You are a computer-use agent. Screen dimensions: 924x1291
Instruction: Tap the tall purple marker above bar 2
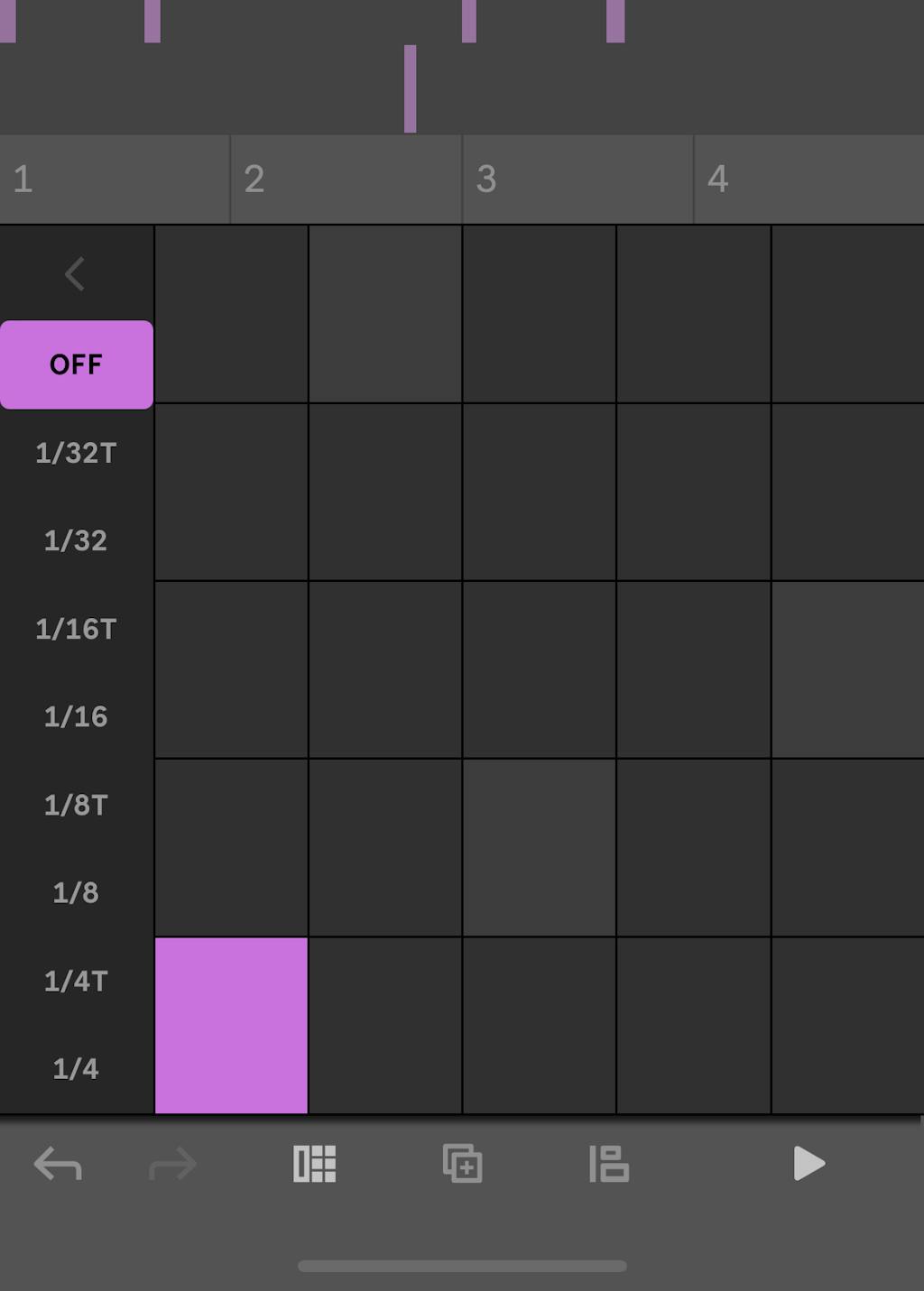(x=411, y=86)
